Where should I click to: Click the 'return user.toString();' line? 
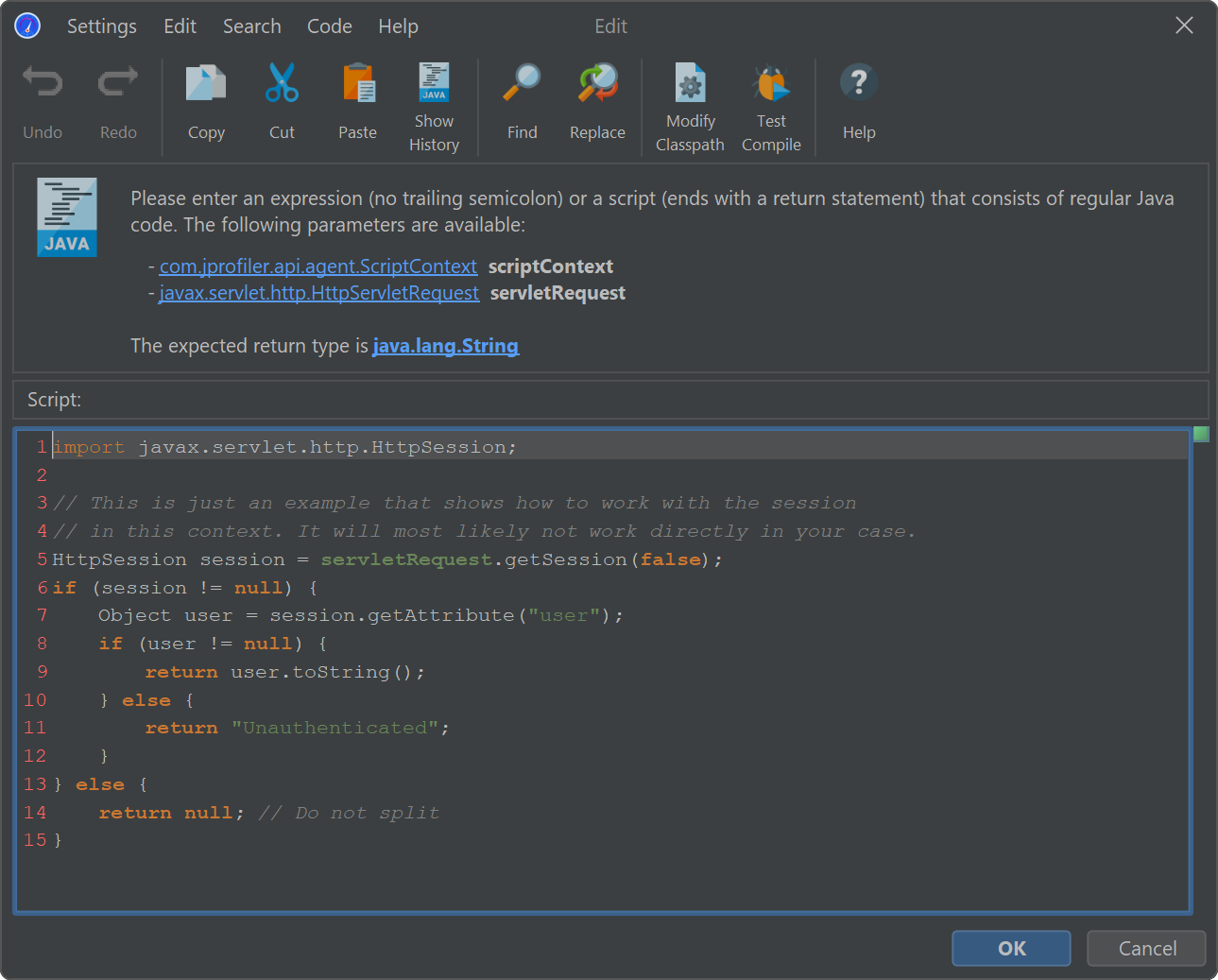pyautogui.click(x=285, y=672)
